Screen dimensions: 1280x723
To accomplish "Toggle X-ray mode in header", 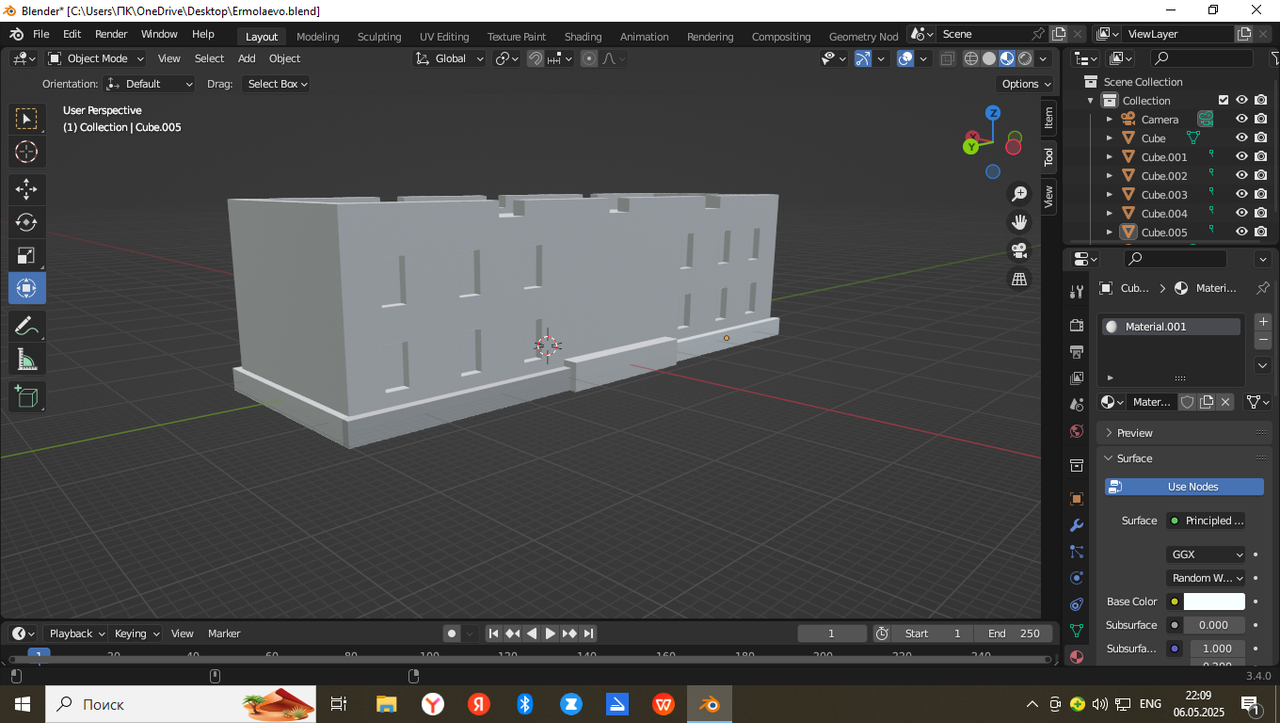I will click(x=947, y=58).
